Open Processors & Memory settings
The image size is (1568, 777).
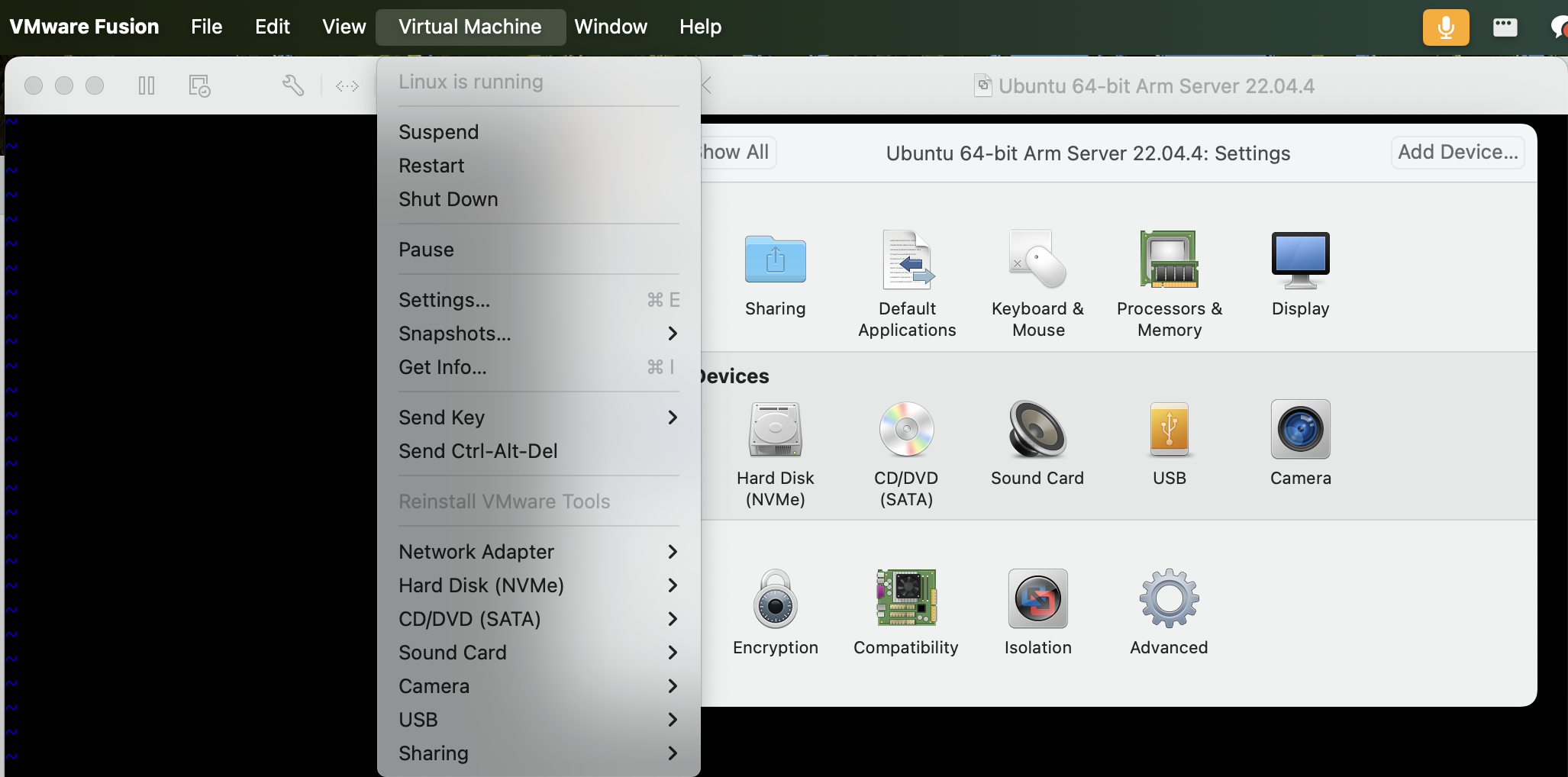click(1169, 260)
